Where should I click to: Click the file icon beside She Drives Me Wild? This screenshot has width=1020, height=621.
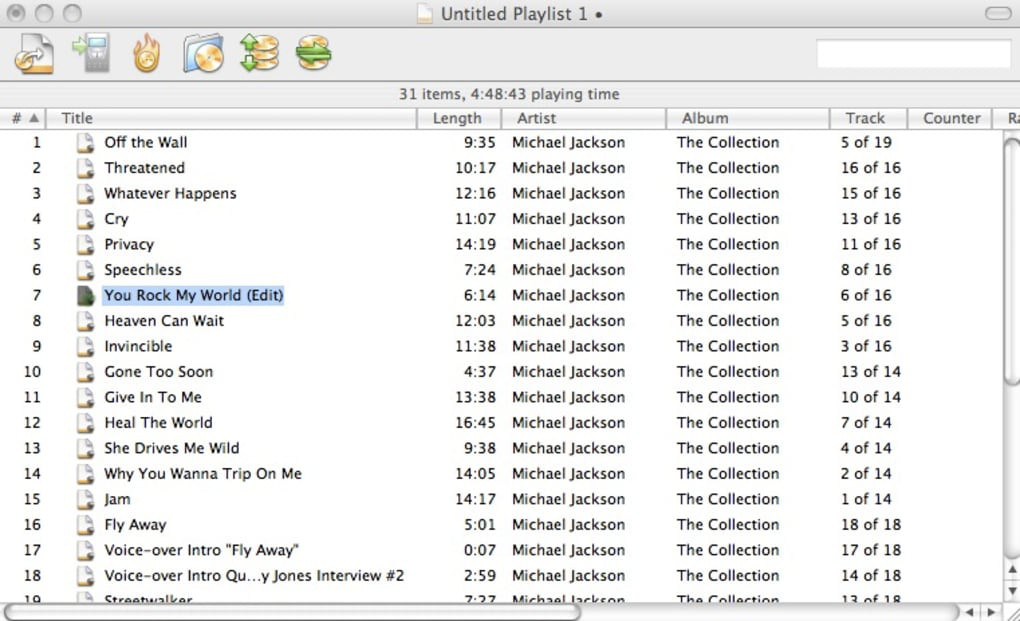[85, 448]
